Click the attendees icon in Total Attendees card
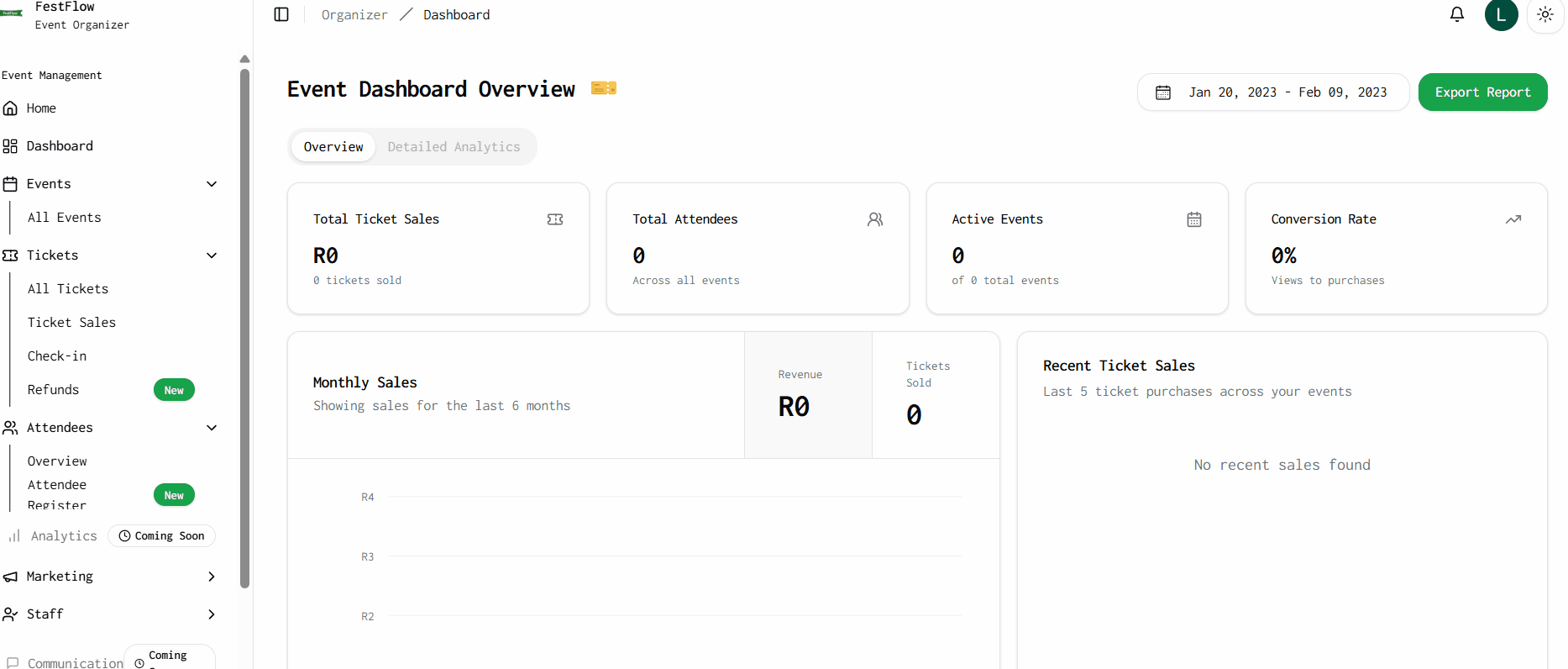This screenshot has width=1568, height=669. tap(874, 219)
